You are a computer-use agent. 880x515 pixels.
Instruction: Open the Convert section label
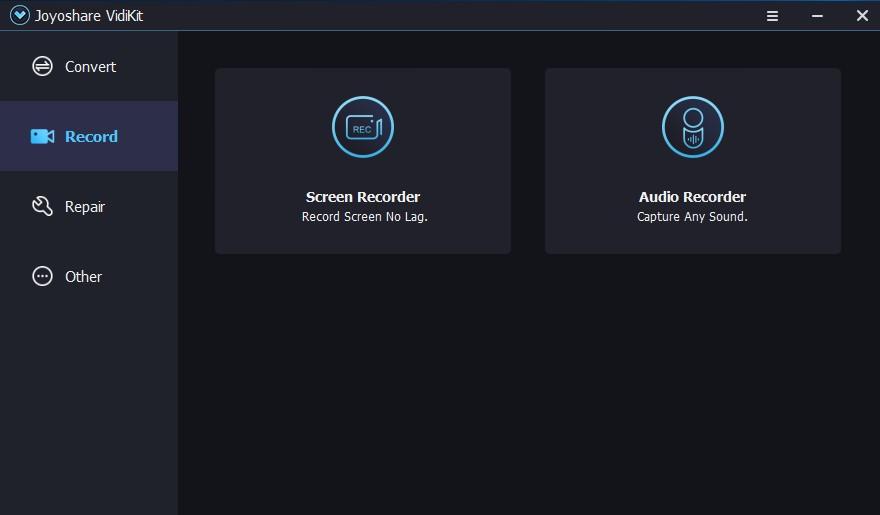pyautogui.click(x=90, y=67)
